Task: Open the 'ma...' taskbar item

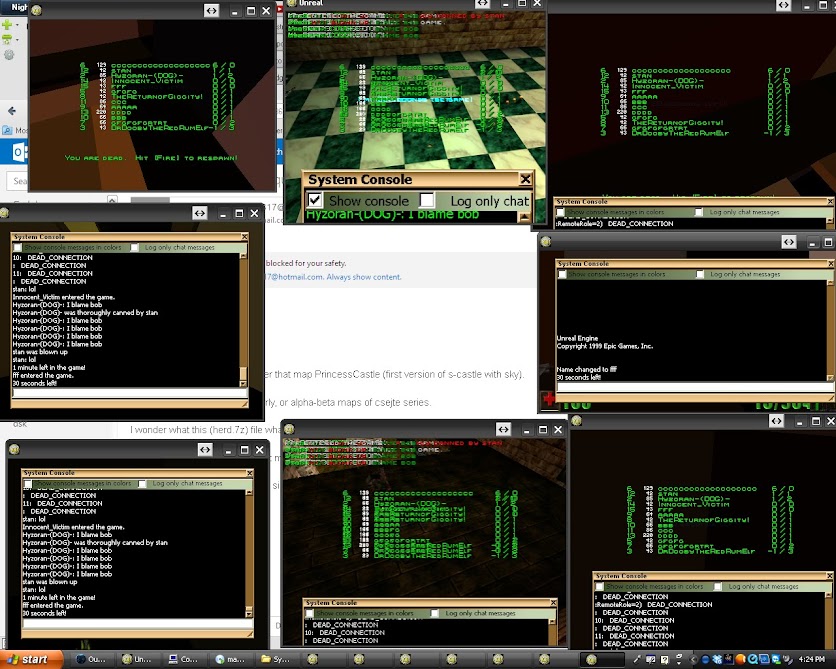Action: (230, 659)
